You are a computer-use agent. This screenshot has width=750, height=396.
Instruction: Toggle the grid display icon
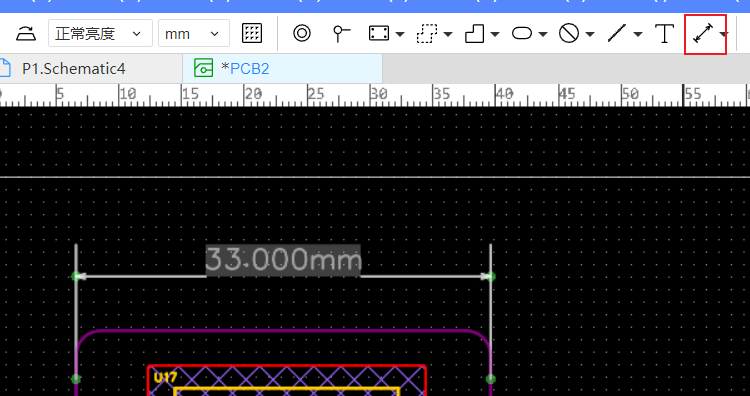pyautogui.click(x=252, y=33)
